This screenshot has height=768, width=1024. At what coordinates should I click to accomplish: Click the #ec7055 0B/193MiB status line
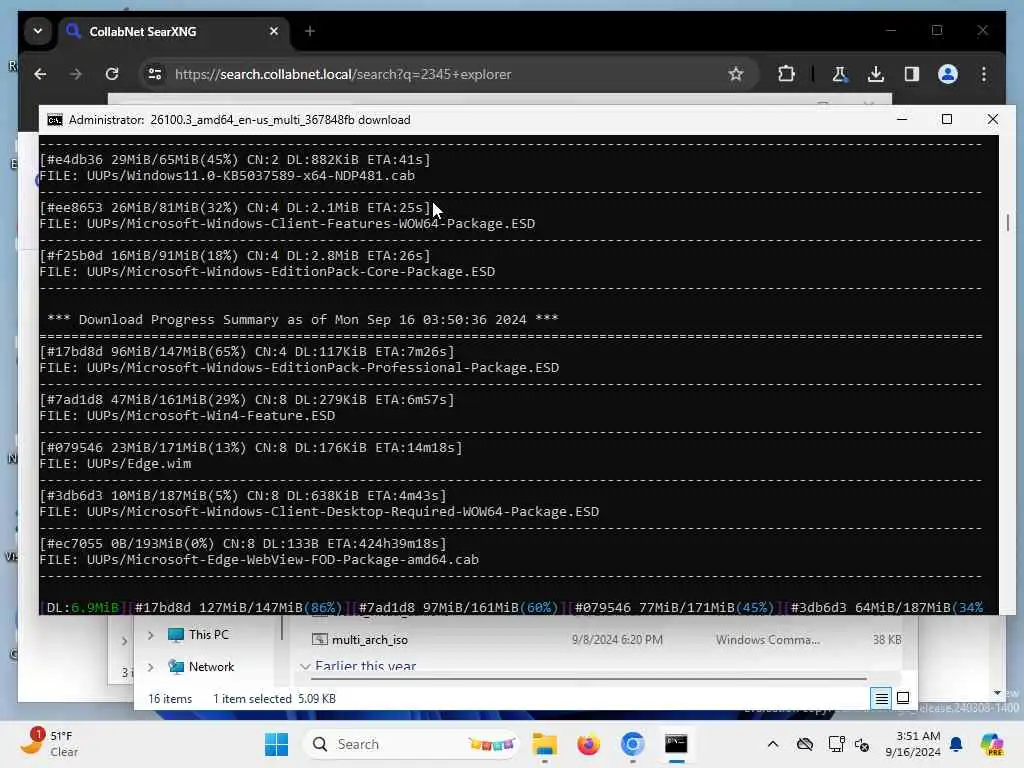[x=243, y=543]
